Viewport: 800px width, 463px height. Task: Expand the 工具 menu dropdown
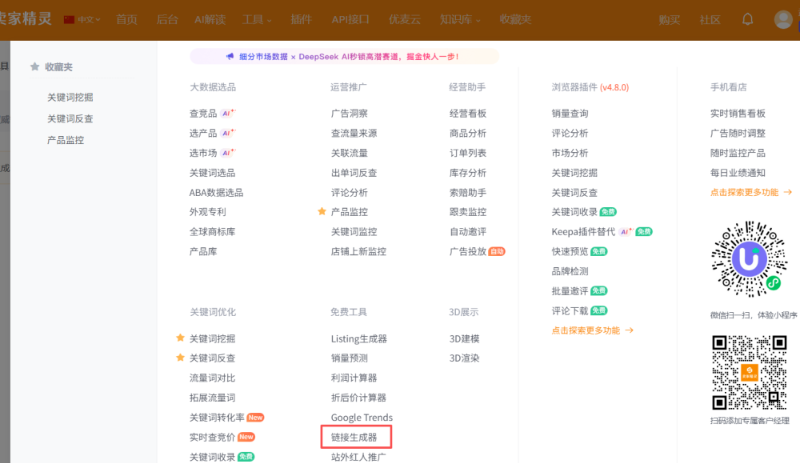click(x=257, y=19)
